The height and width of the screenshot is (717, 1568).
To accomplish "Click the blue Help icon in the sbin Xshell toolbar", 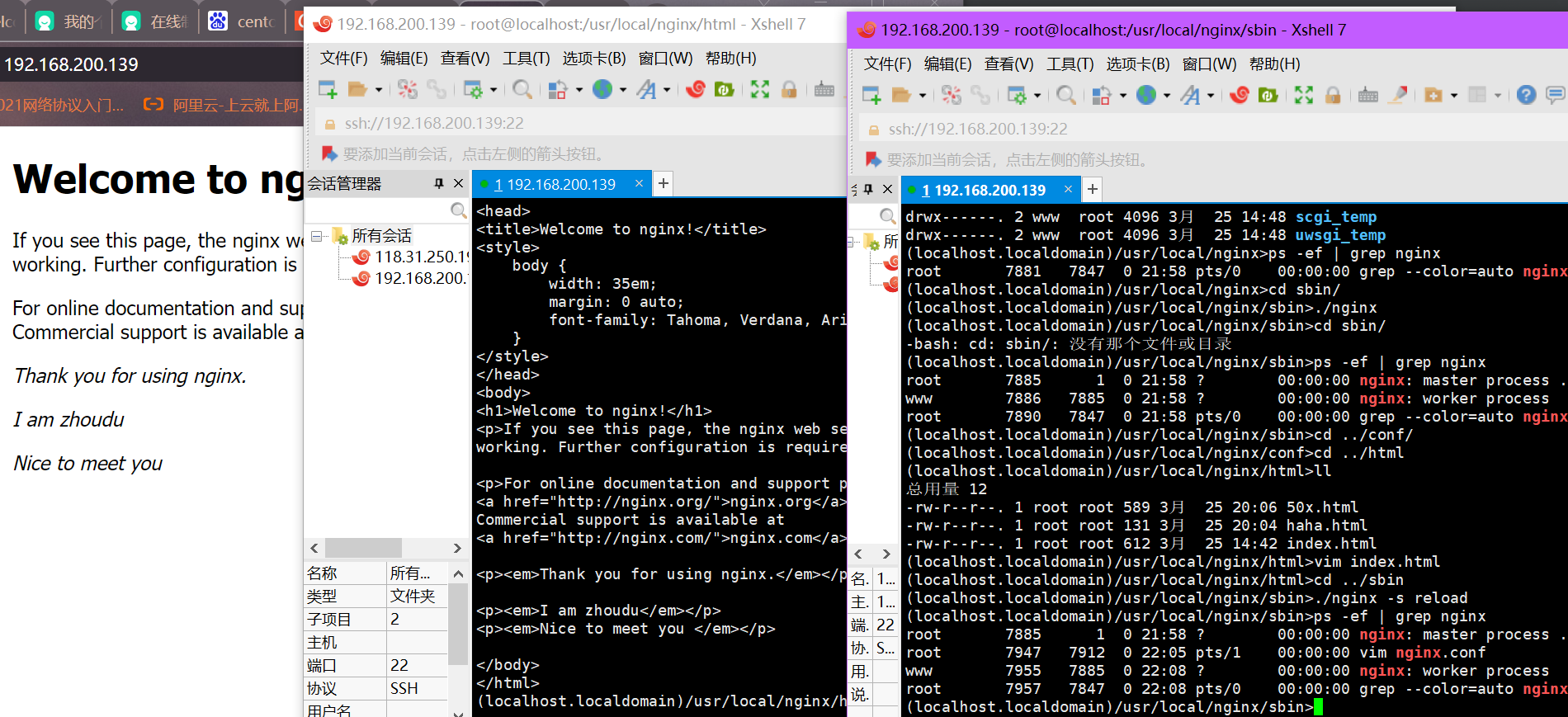I will (x=1526, y=95).
